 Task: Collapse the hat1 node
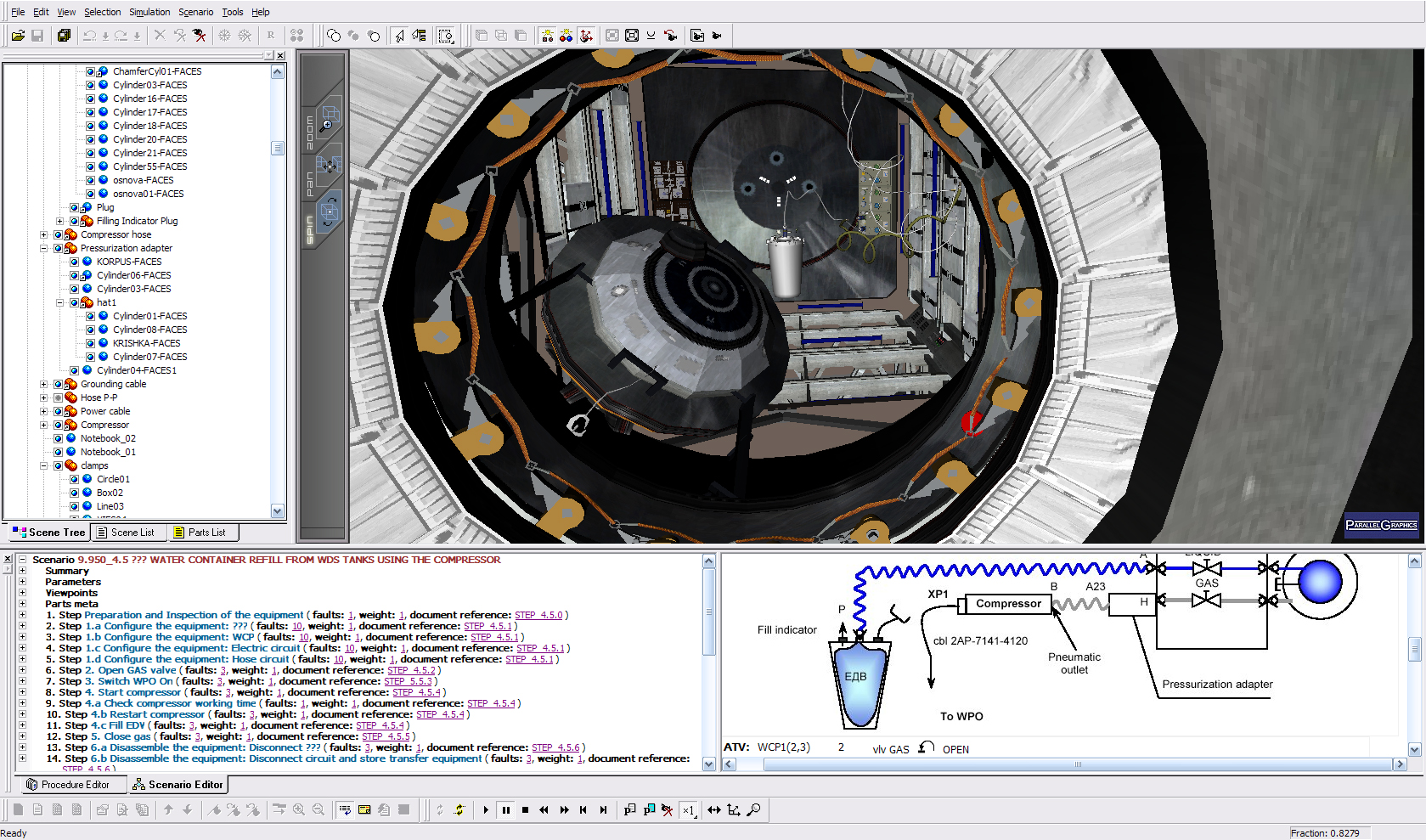(x=59, y=302)
